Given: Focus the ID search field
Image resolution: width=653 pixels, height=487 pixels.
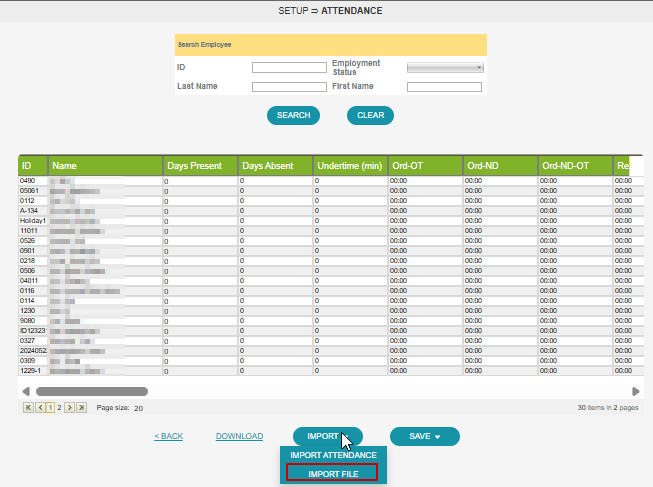Looking at the screenshot, I should [x=289, y=67].
